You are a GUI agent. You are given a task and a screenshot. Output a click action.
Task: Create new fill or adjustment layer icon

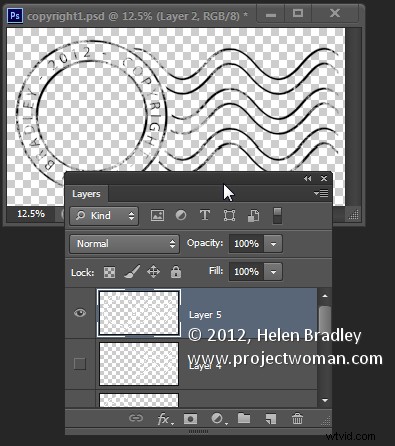[219, 419]
